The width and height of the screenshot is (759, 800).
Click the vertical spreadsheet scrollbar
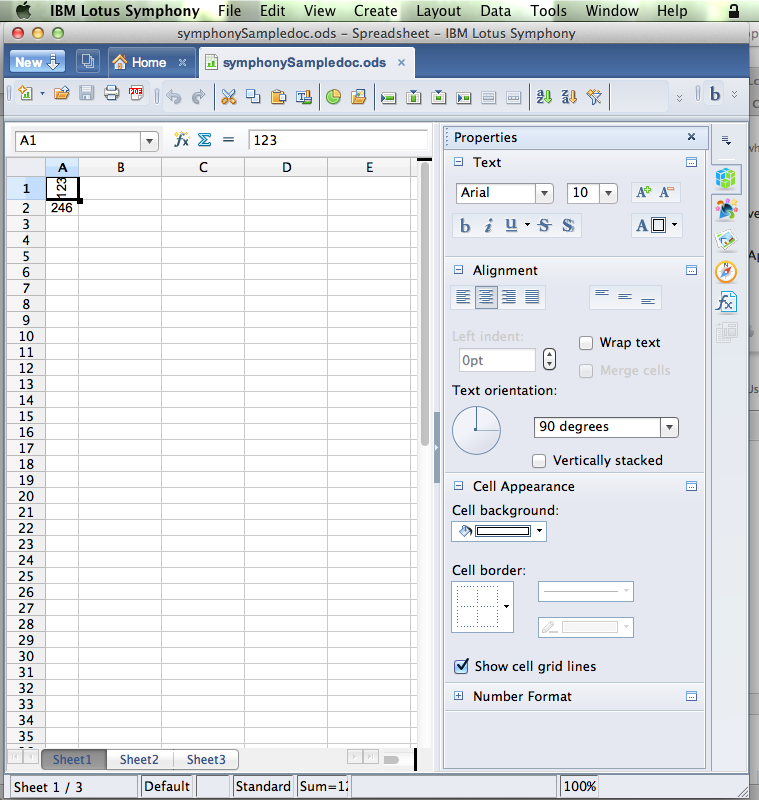click(424, 306)
